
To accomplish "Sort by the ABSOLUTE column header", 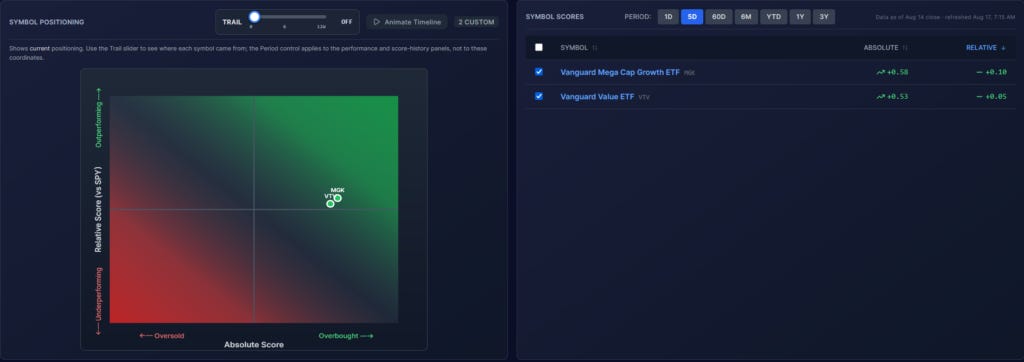I will coord(886,48).
